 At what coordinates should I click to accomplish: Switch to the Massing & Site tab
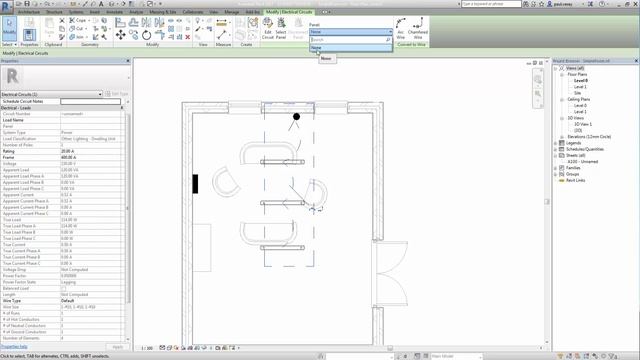(x=162, y=12)
